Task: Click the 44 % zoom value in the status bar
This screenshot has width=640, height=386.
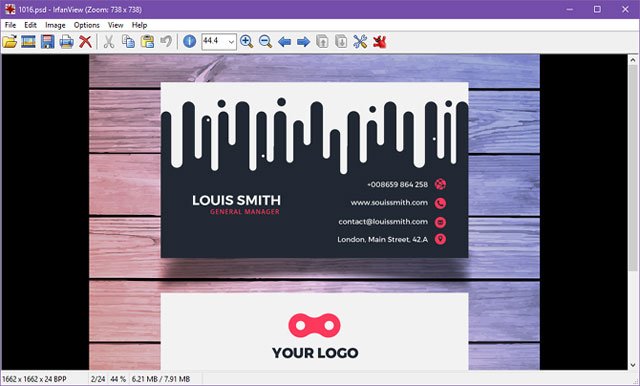Action: [118, 379]
